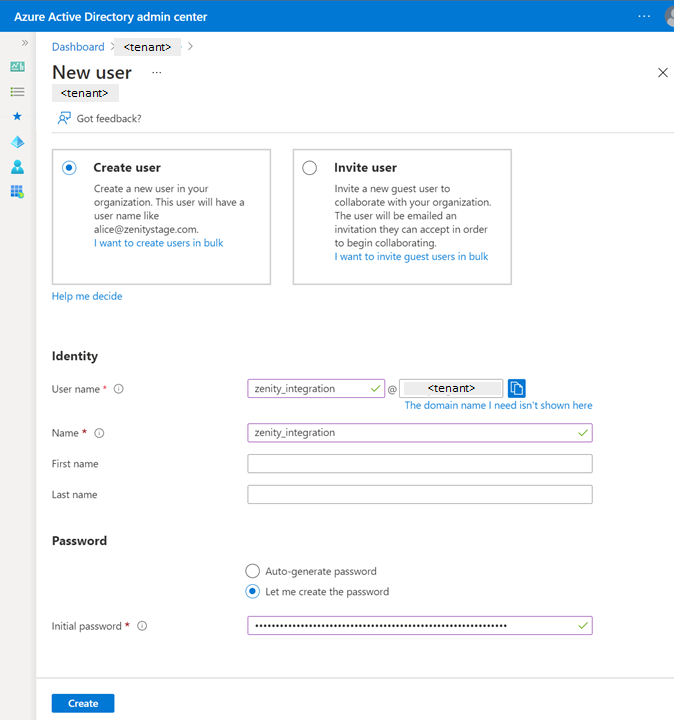Click the Favorites star icon in sidebar

click(x=17, y=117)
